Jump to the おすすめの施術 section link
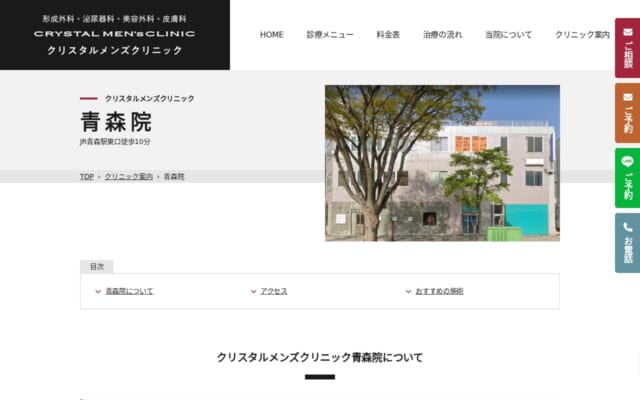 (439, 291)
